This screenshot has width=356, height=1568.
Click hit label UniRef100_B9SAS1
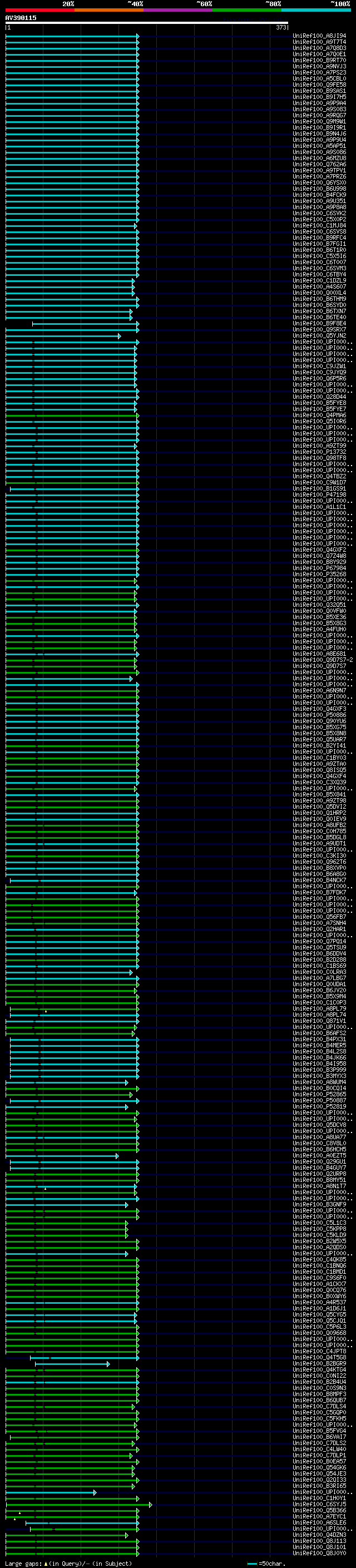tap(319, 91)
